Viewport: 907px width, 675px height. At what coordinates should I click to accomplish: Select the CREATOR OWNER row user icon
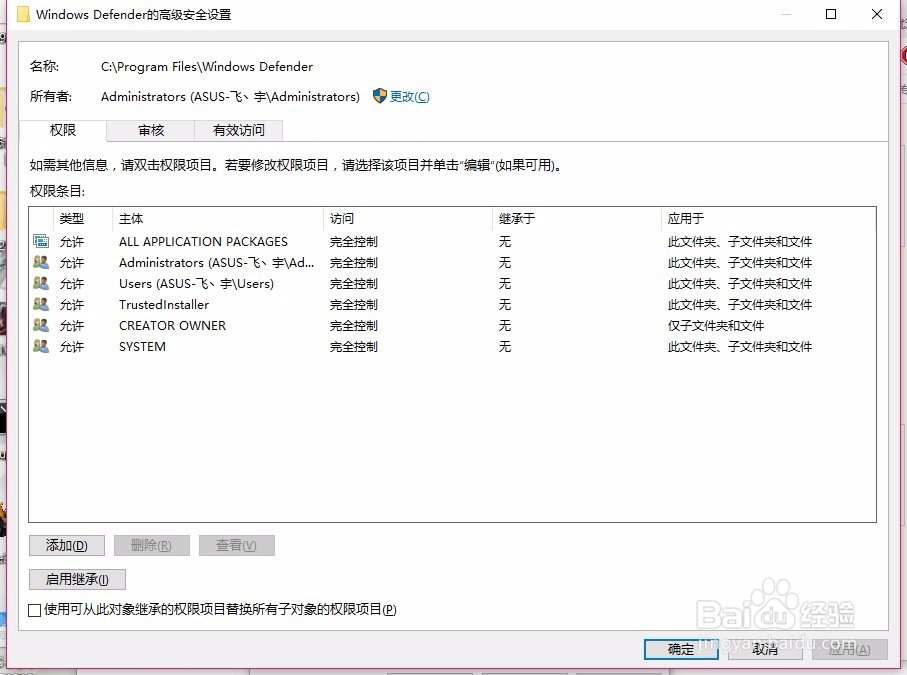click(x=41, y=325)
